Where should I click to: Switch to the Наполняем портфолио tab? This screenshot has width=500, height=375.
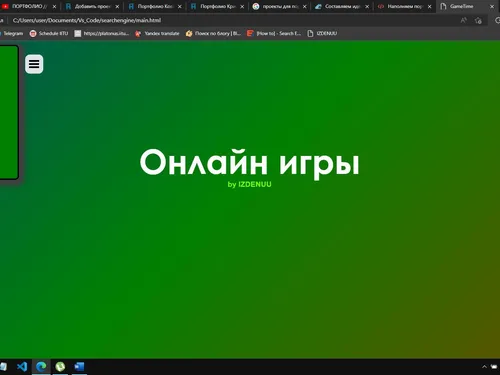coord(404,6)
